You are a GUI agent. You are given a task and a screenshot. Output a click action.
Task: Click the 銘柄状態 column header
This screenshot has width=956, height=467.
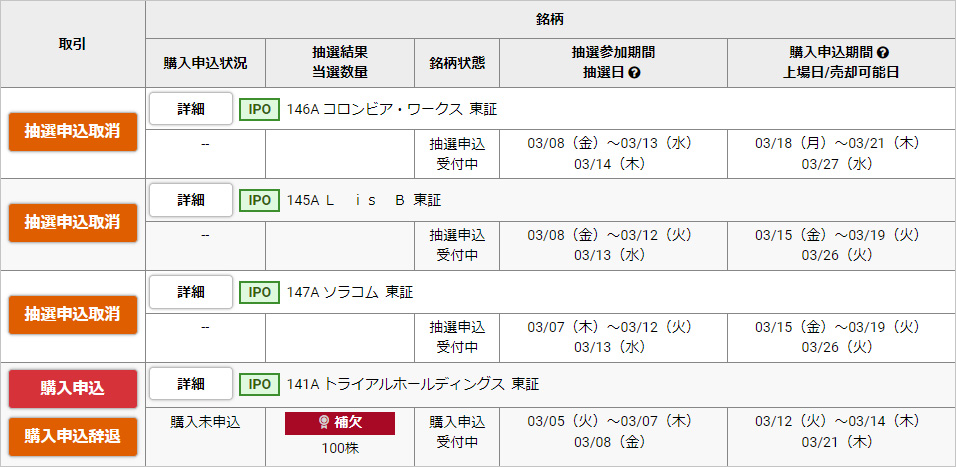(x=457, y=63)
